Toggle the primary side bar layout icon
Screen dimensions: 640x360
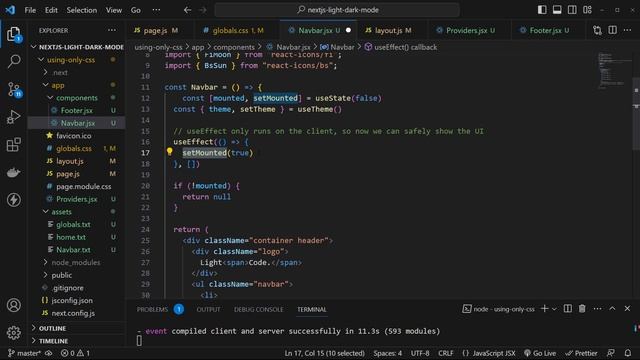coord(542,10)
